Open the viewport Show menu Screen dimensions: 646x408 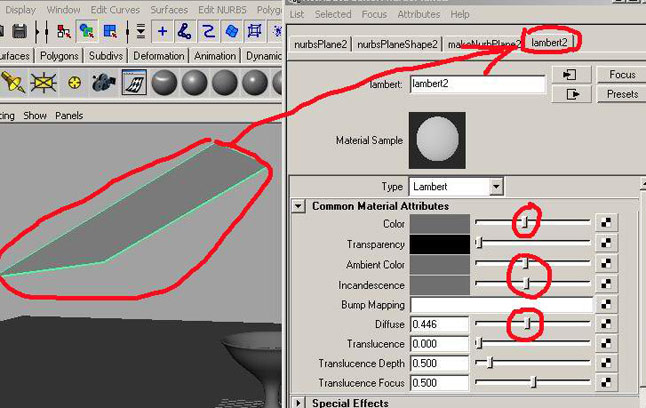[x=35, y=115]
